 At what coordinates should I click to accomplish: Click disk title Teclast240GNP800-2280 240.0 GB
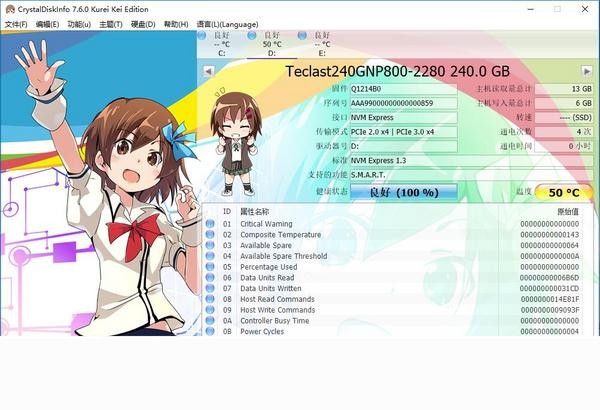[398, 71]
